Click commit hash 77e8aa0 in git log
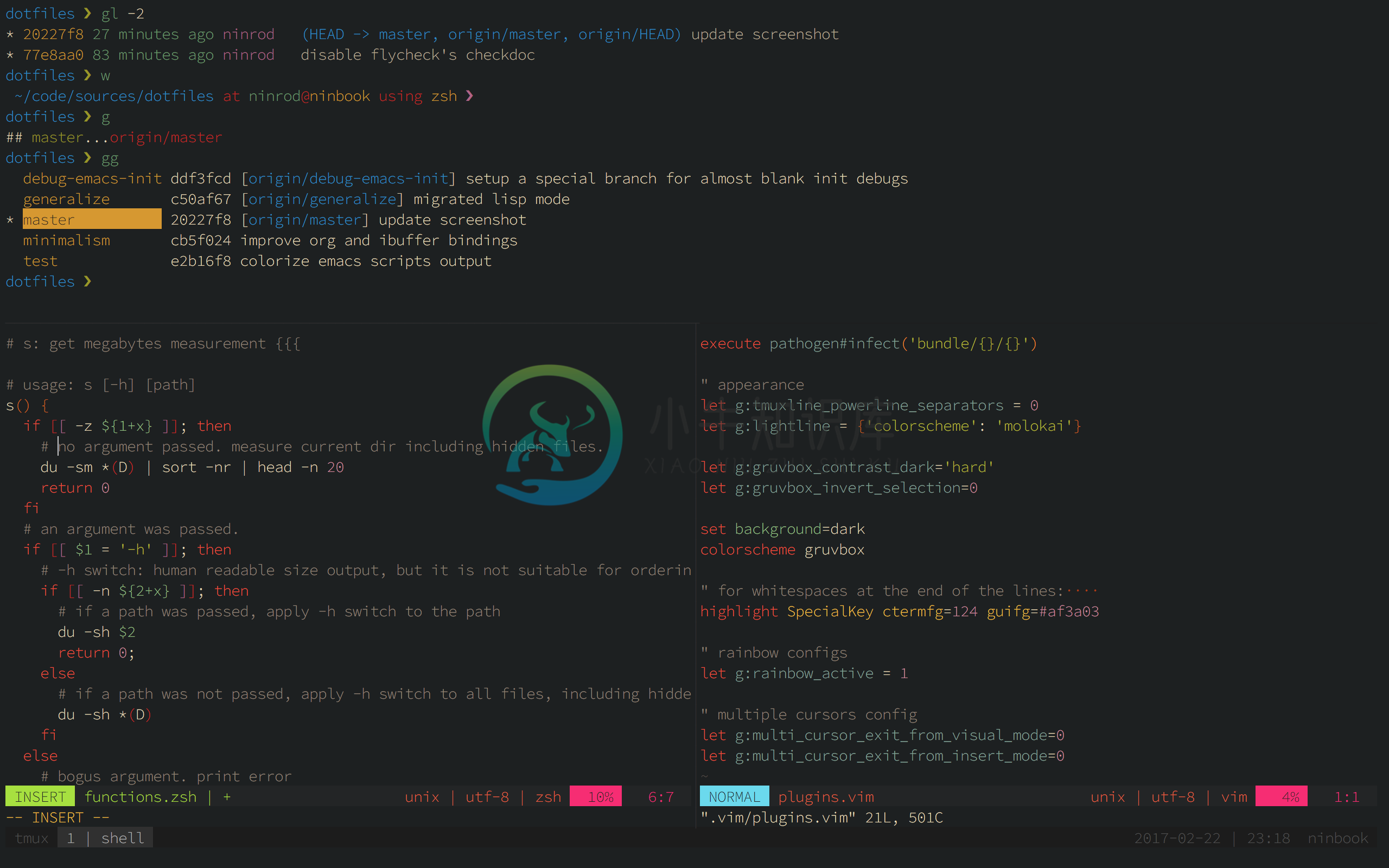 53,55
